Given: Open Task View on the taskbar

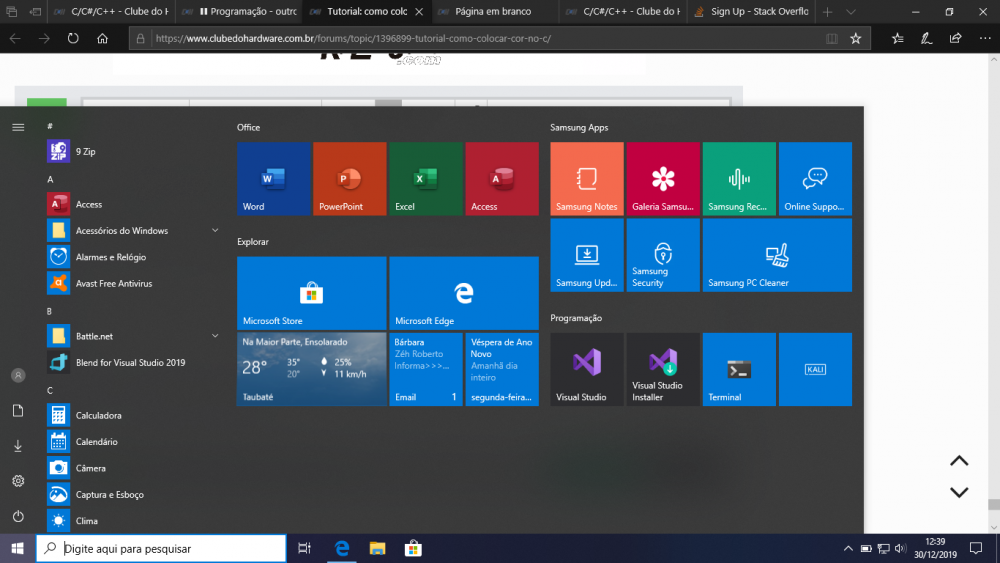Looking at the screenshot, I should (305, 548).
